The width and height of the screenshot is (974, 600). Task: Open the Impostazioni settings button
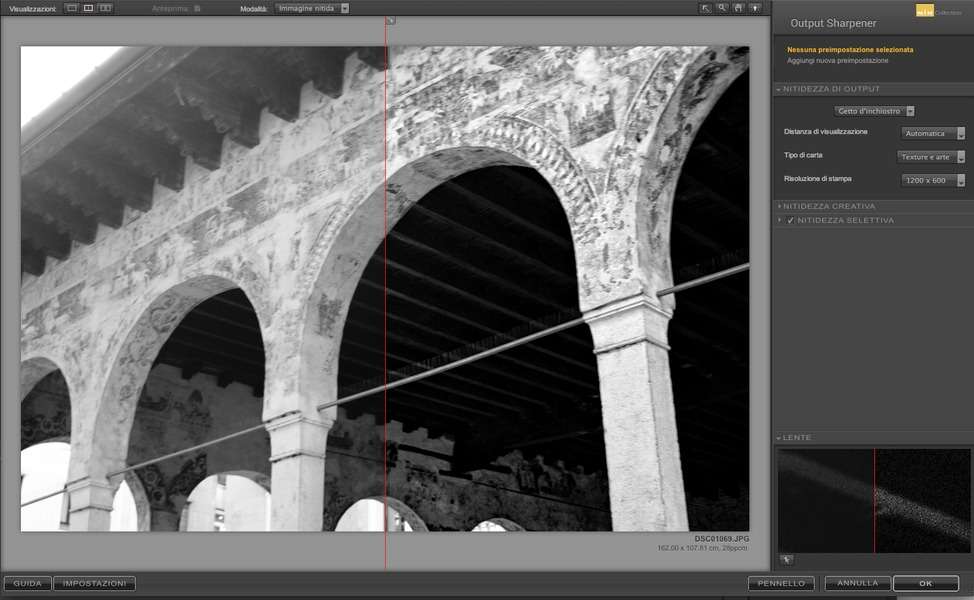(x=94, y=583)
